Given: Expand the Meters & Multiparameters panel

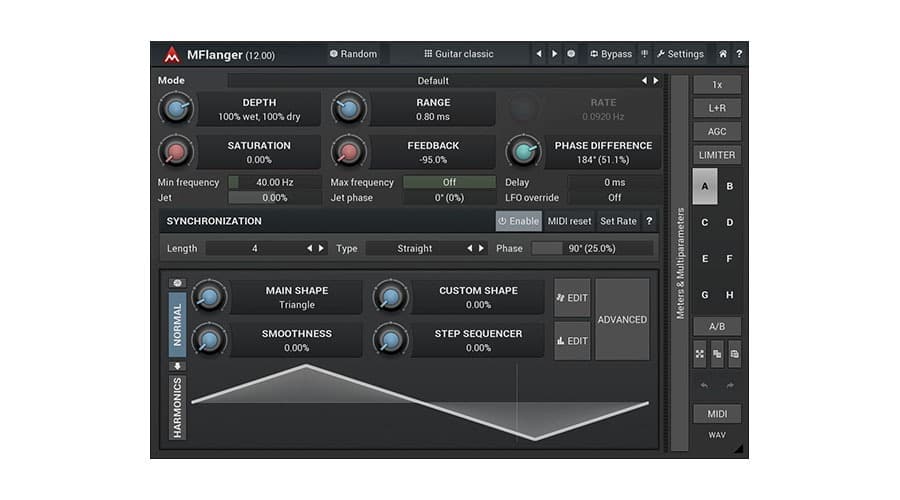Looking at the screenshot, I should pyautogui.click(x=680, y=263).
